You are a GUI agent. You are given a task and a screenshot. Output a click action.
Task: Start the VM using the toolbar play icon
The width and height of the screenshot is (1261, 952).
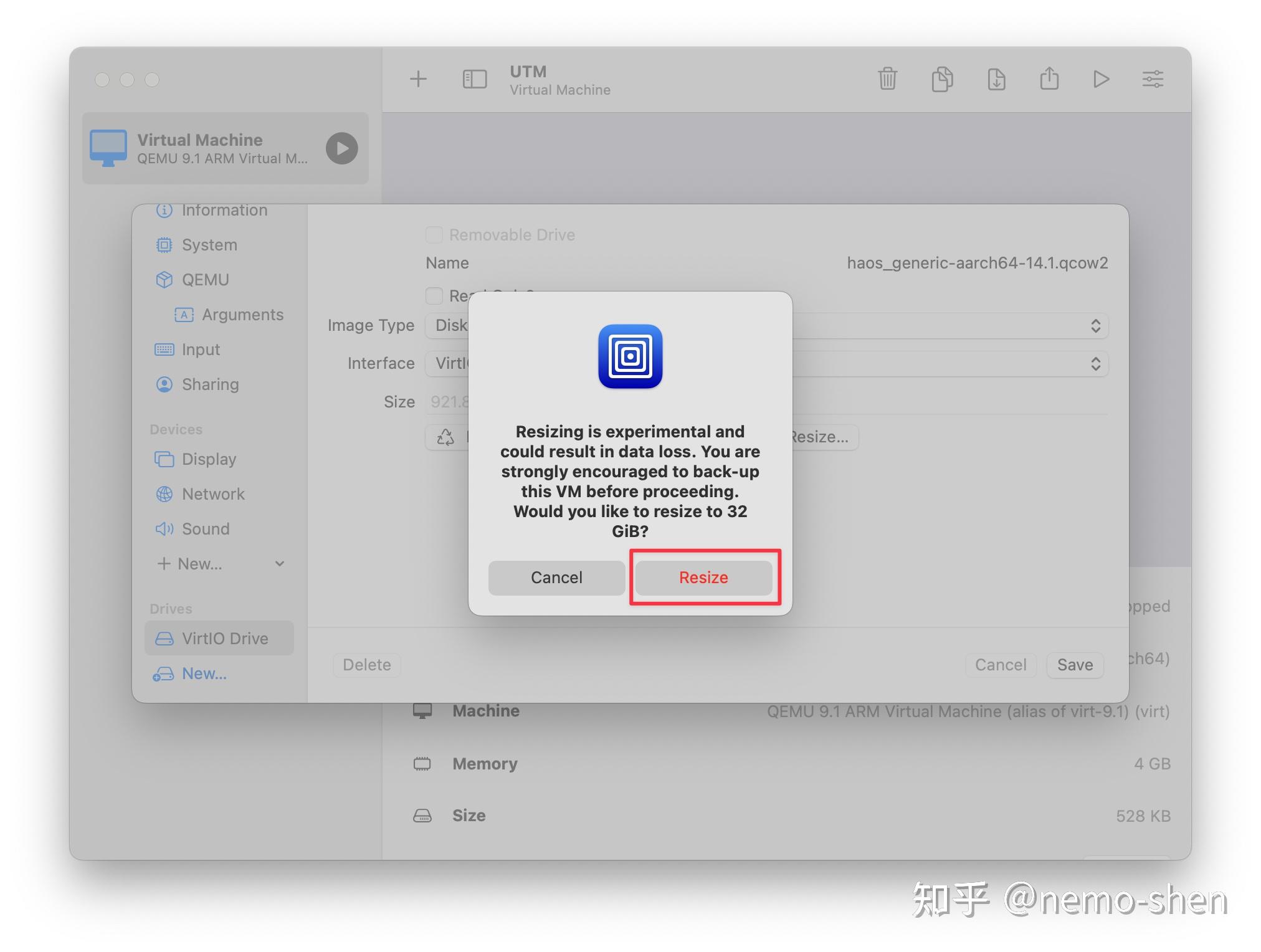click(x=1101, y=79)
